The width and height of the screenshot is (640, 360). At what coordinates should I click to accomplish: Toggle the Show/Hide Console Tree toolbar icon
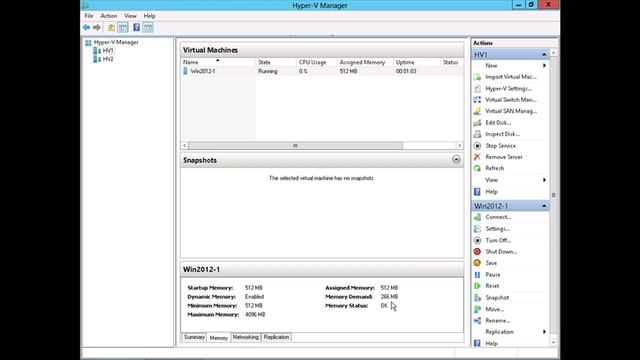click(123, 27)
